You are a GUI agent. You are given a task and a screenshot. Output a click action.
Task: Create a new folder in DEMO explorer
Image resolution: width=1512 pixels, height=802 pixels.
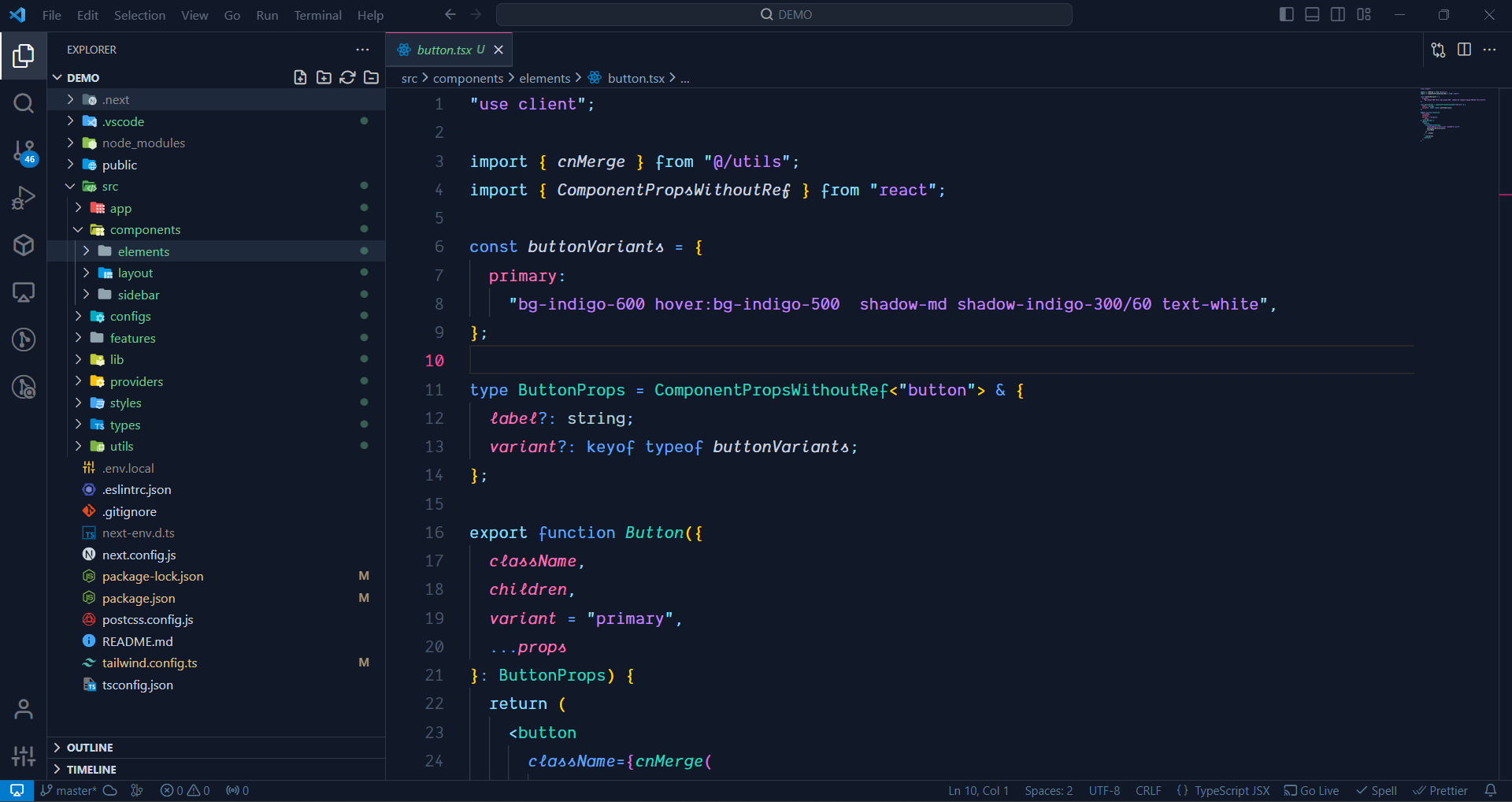(324, 77)
